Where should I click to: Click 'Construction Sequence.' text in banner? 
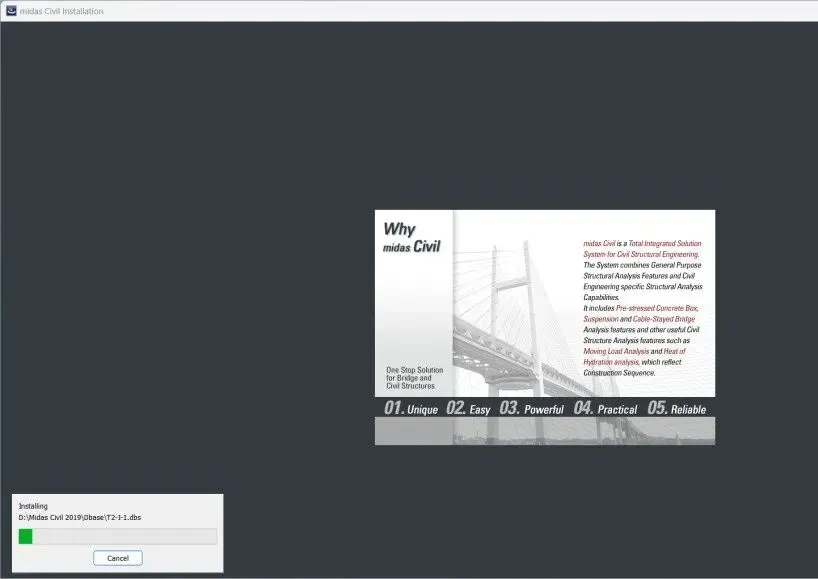tap(619, 373)
